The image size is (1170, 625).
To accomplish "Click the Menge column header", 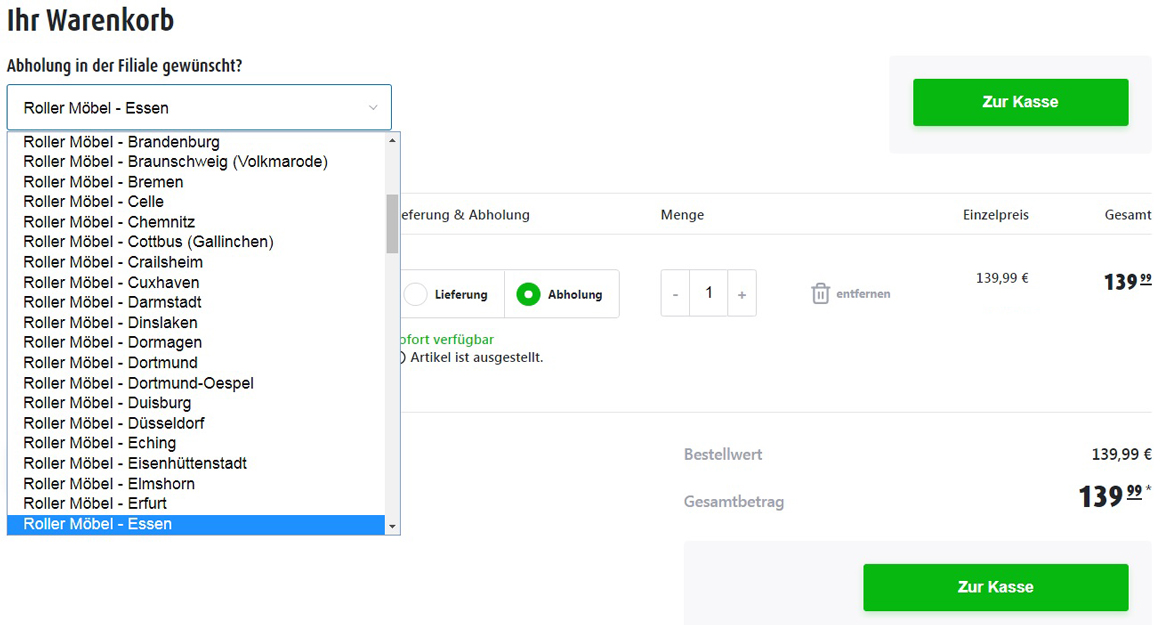I will [682, 215].
